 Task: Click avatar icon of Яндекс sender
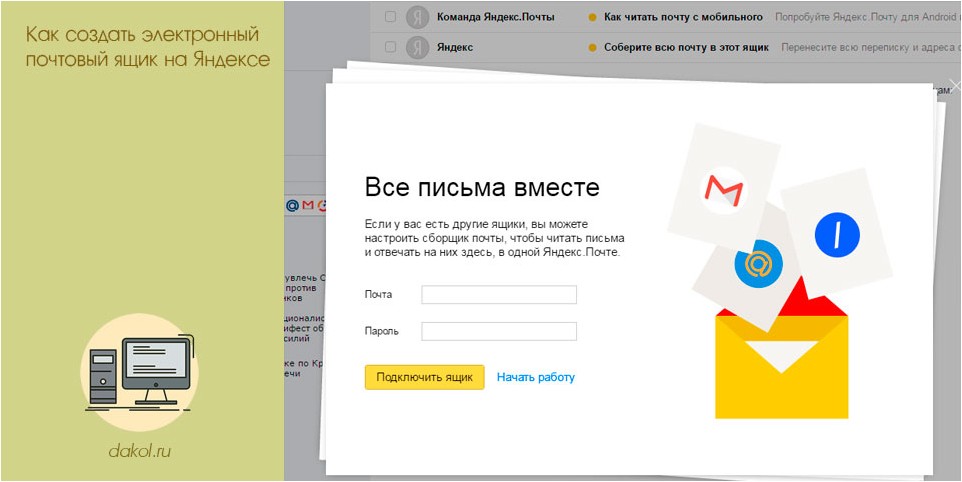coord(417,47)
